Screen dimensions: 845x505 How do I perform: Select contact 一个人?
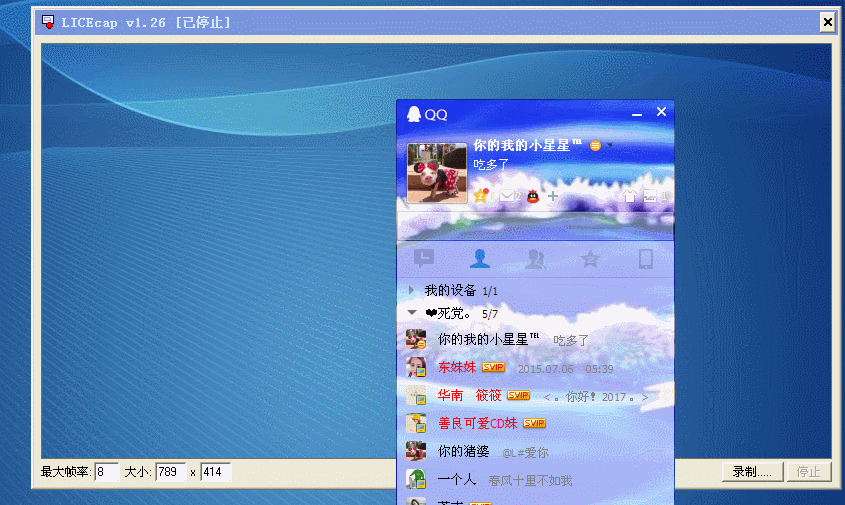535,480
